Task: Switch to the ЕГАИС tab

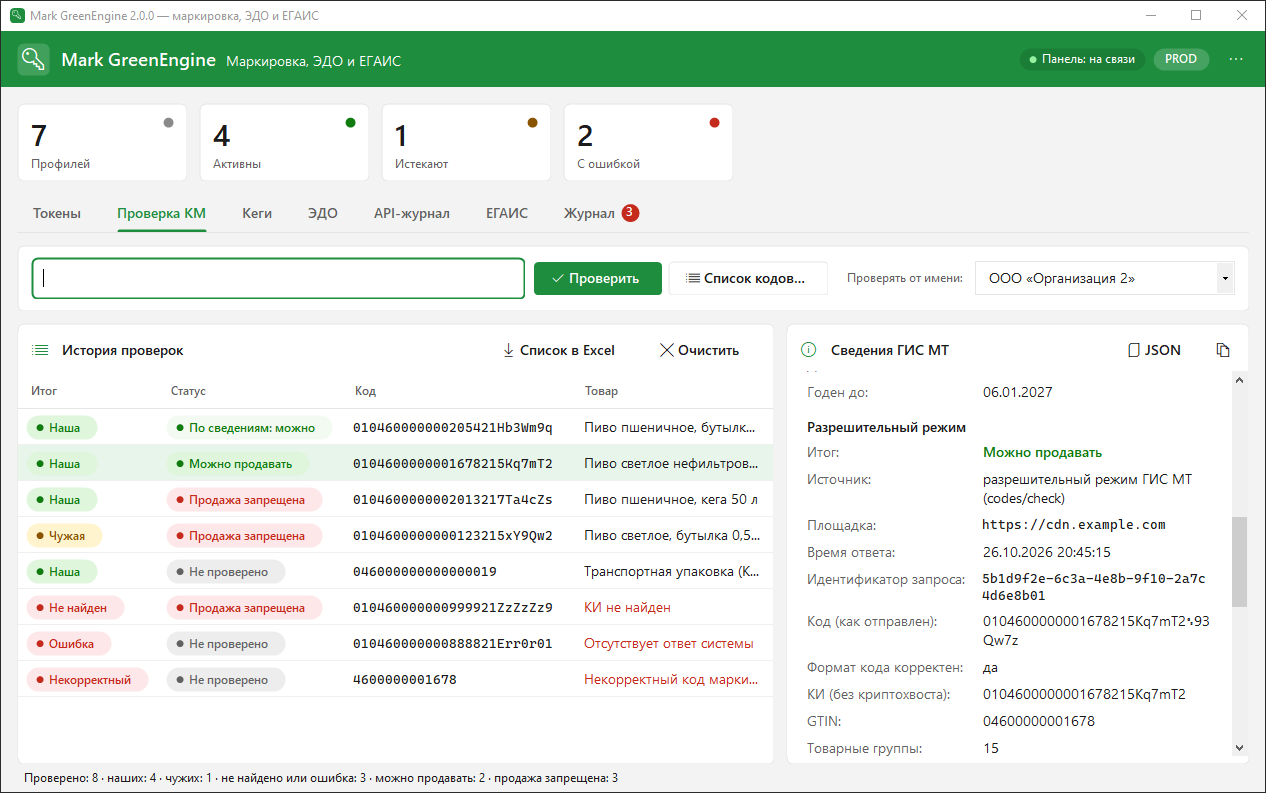Action: pos(507,213)
